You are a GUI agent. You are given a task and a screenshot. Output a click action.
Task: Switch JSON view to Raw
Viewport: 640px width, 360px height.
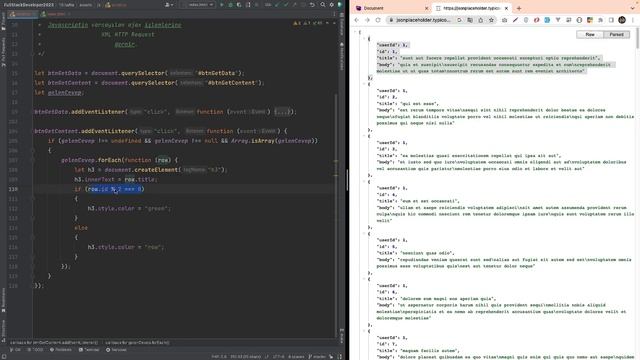coord(590,35)
